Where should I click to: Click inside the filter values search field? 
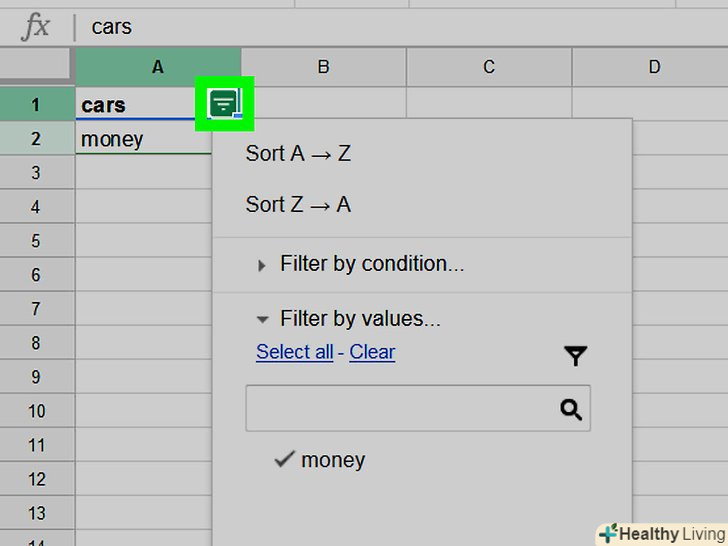[400, 409]
